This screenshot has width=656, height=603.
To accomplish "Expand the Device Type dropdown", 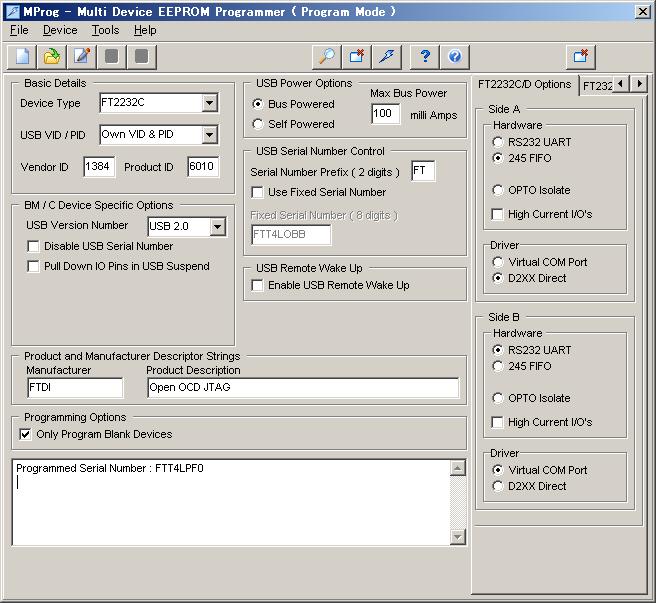I will [209, 103].
